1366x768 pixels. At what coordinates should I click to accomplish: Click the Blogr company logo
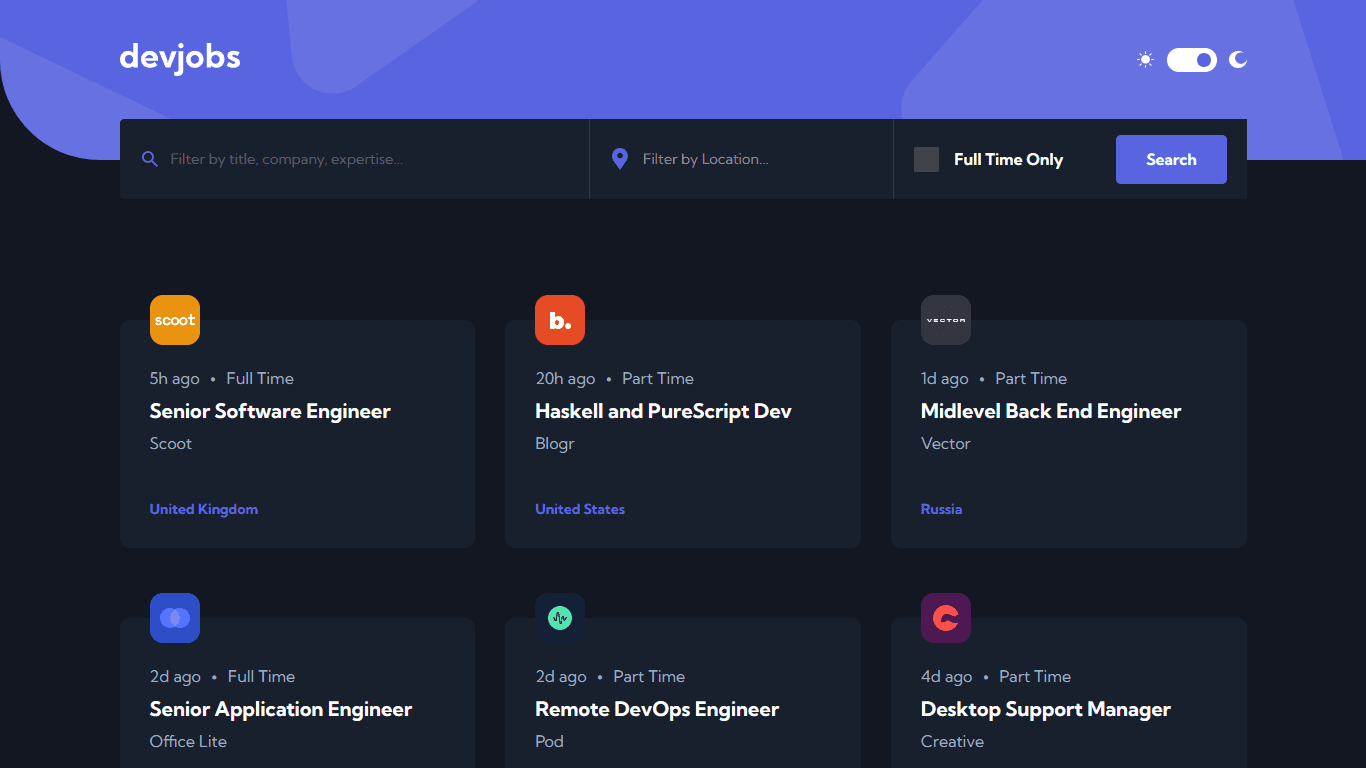(560, 320)
